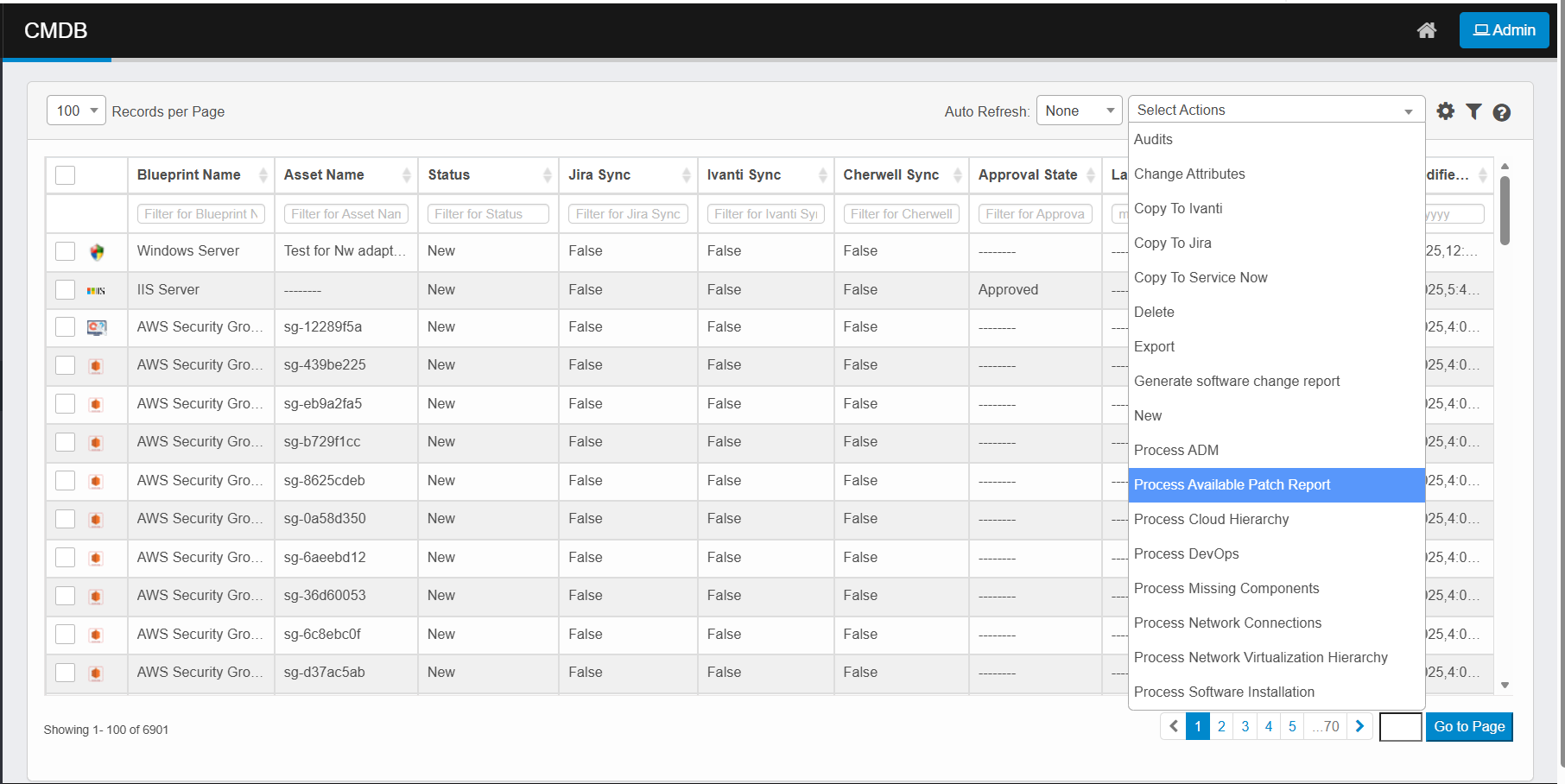Click the IIS Server row icon
This screenshot has height=784, width=1565.
96,291
